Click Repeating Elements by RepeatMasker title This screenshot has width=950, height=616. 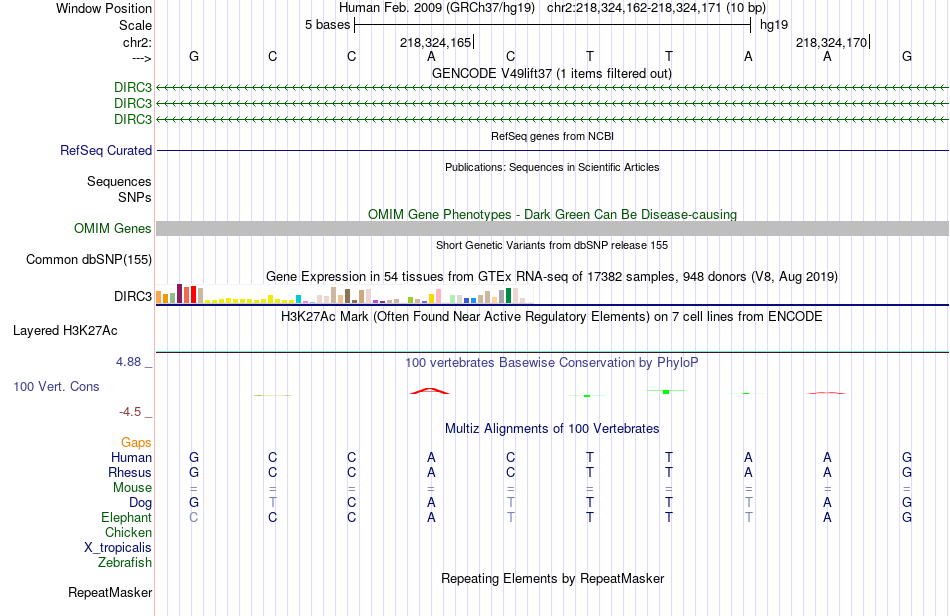click(552, 578)
